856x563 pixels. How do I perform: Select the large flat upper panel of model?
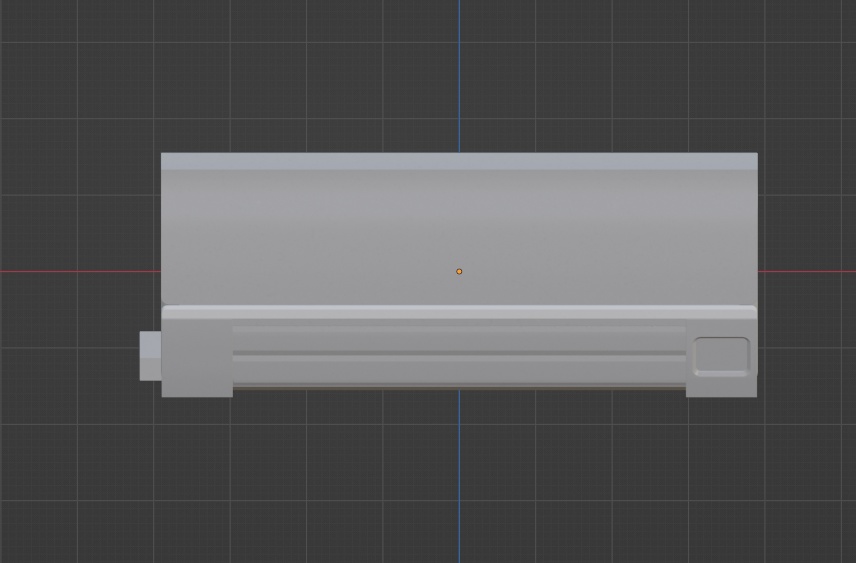(x=459, y=236)
